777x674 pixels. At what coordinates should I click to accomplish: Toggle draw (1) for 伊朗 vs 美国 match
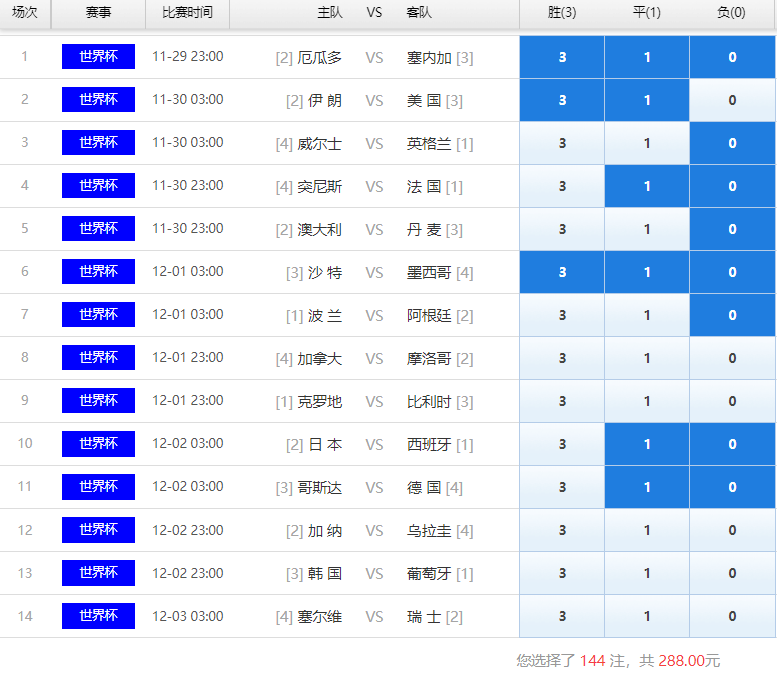[x=647, y=100]
